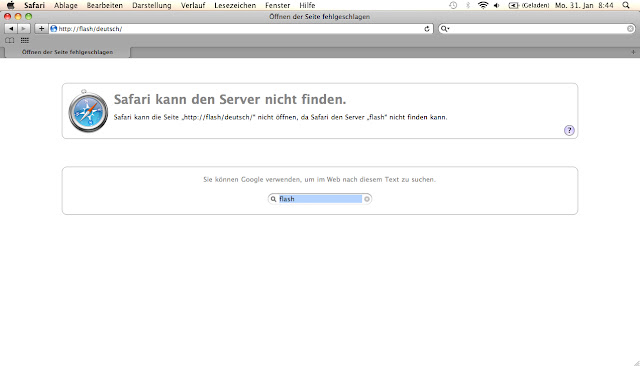Click the address bar with http://flash/deutsch/
Image resolution: width=640 pixels, height=366 pixels.
[241, 29]
